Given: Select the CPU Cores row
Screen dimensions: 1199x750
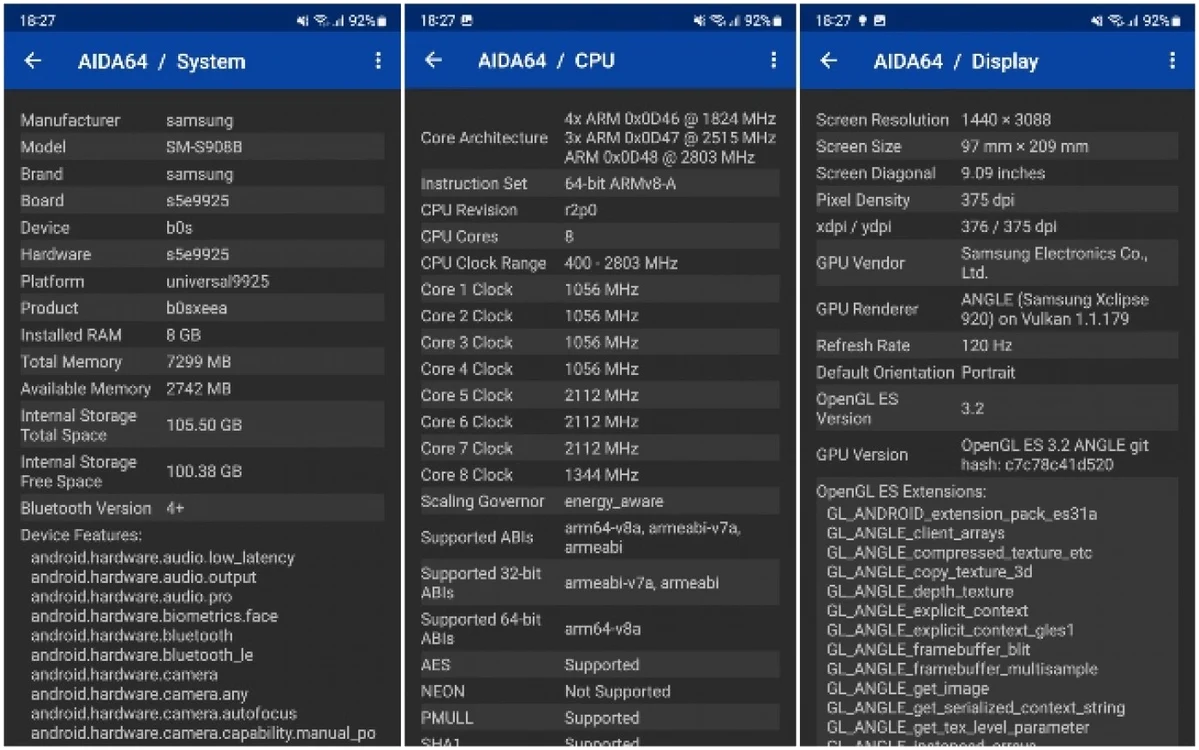Looking at the screenshot, I should [600, 237].
